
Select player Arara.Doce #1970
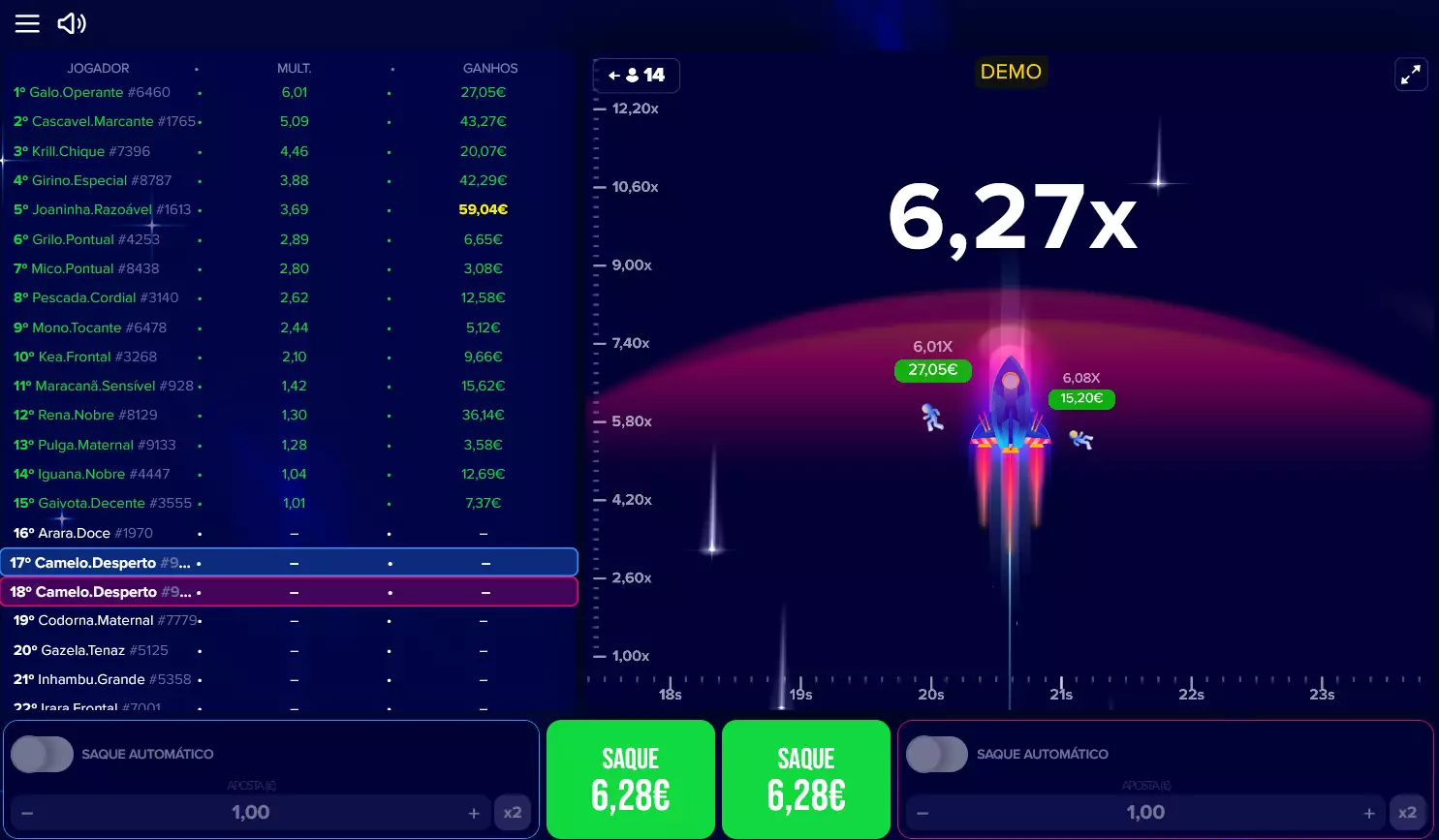[83, 533]
